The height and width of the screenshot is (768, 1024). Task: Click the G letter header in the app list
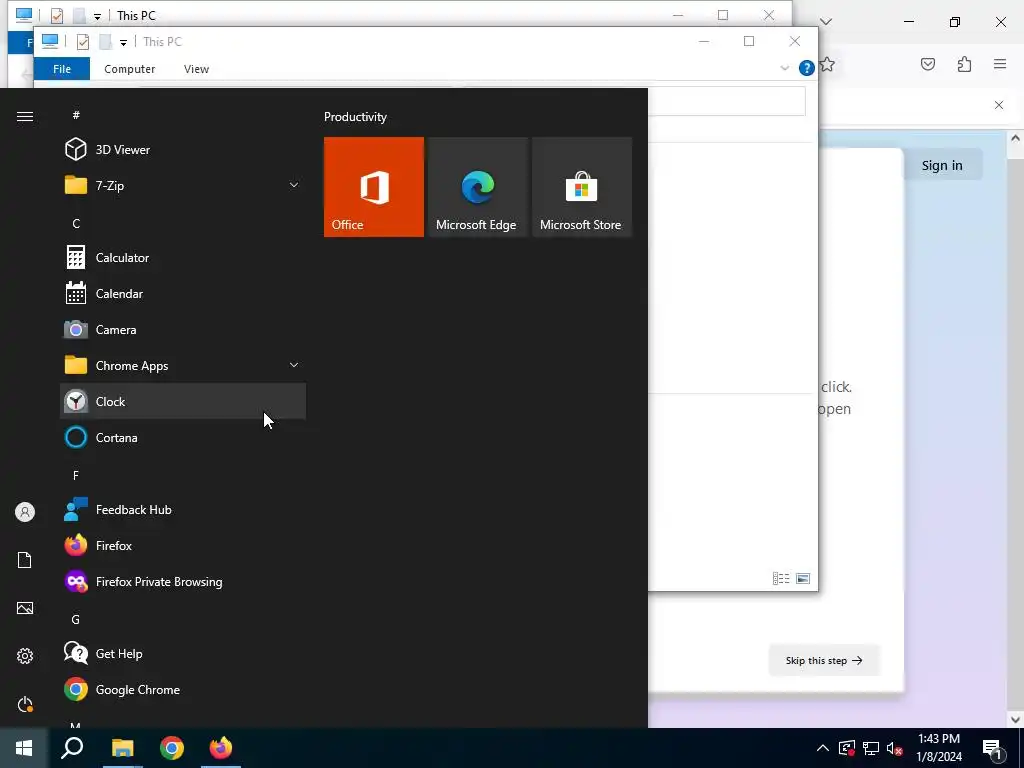tap(76, 619)
